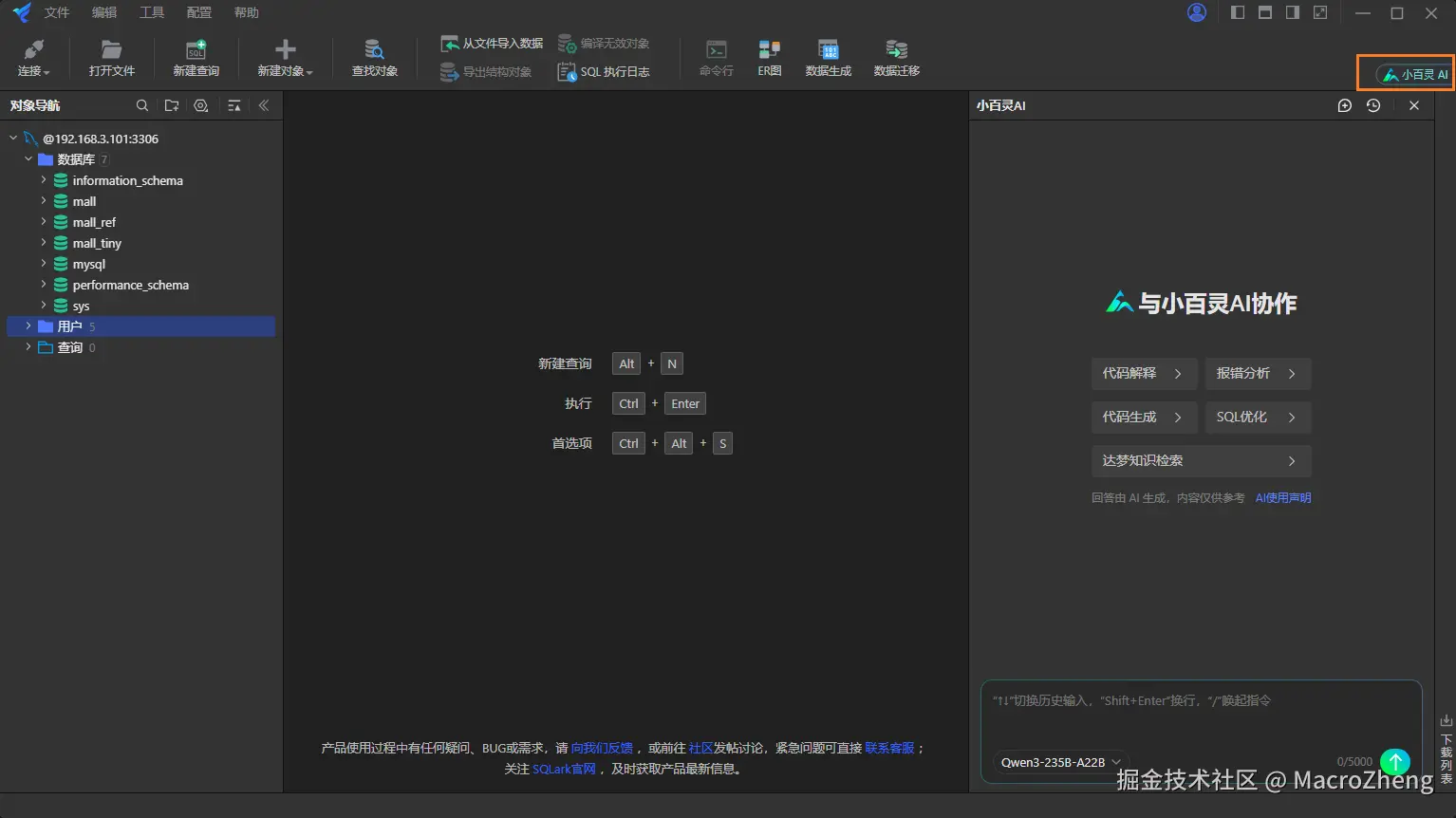Expand the mall_tiny database chevron
1456x818 pixels.
pyautogui.click(x=44, y=243)
